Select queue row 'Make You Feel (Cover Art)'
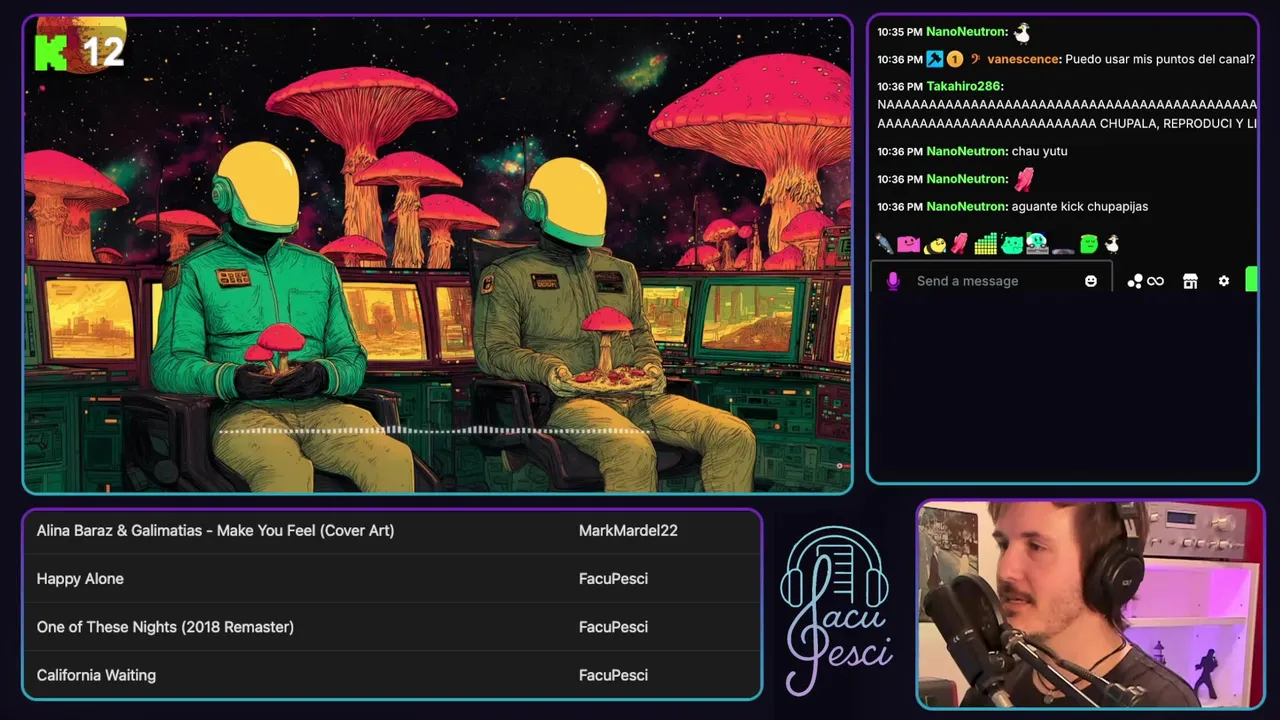Image resolution: width=1280 pixels, height=720 pixels. [392, 531]
